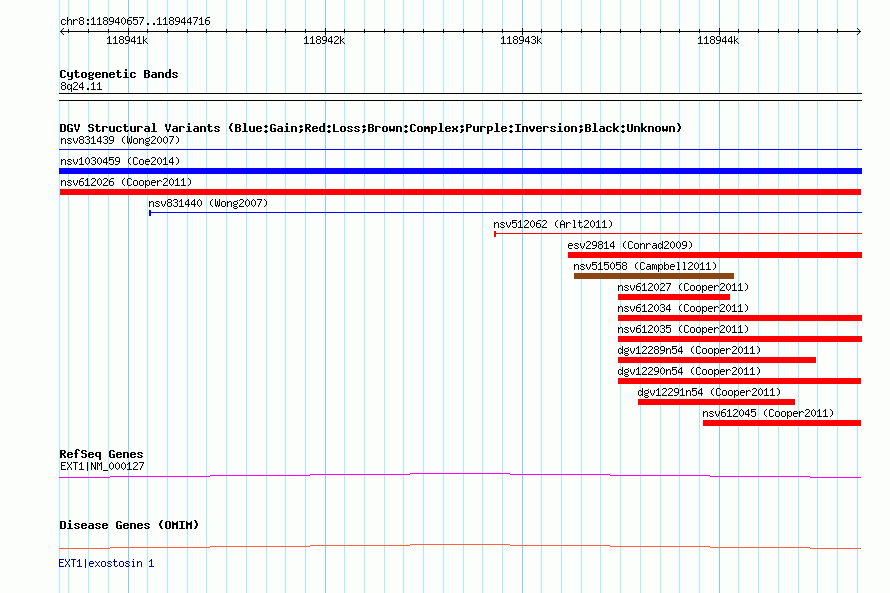Click the EXT1|NM_000127 transcript label
This screenshot has height=593, width=890.
pyautogui.click(x=102, y=466)
